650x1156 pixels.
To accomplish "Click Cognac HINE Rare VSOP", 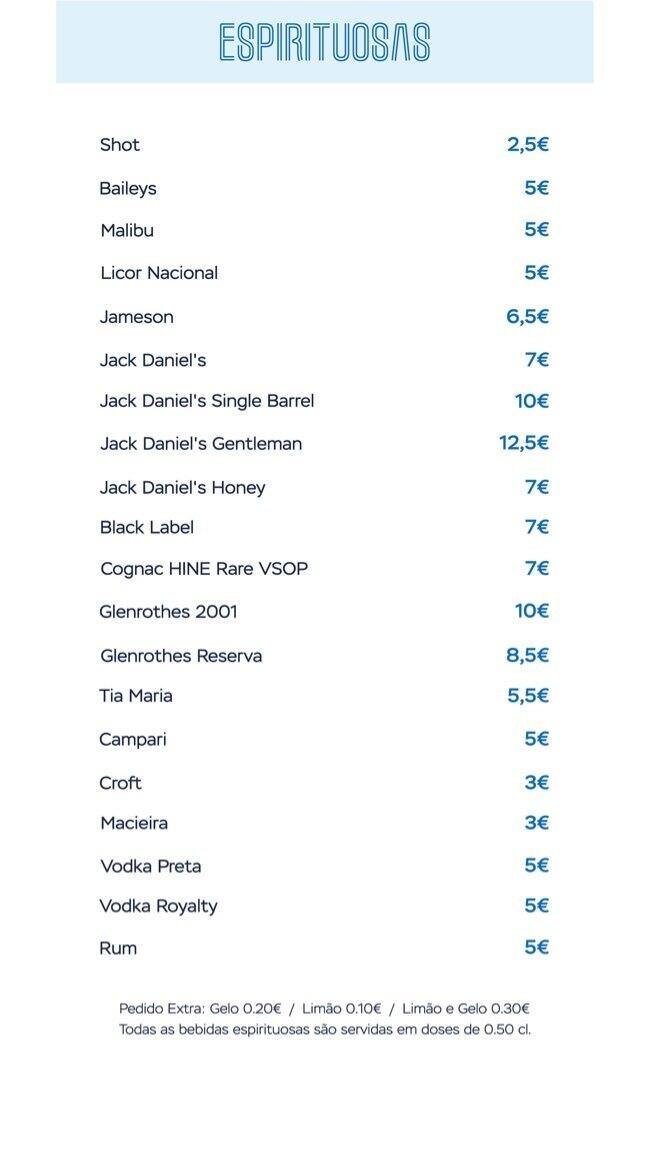I will [204, 569].
